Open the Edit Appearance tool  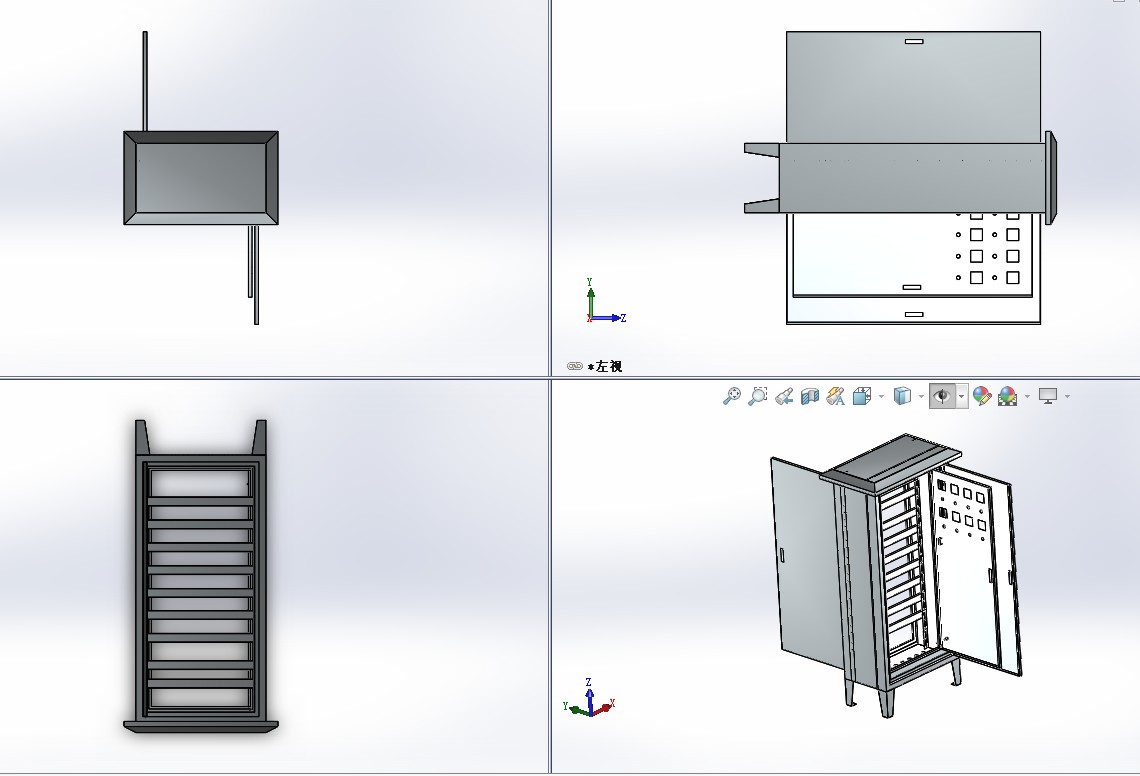coord(982,396)
